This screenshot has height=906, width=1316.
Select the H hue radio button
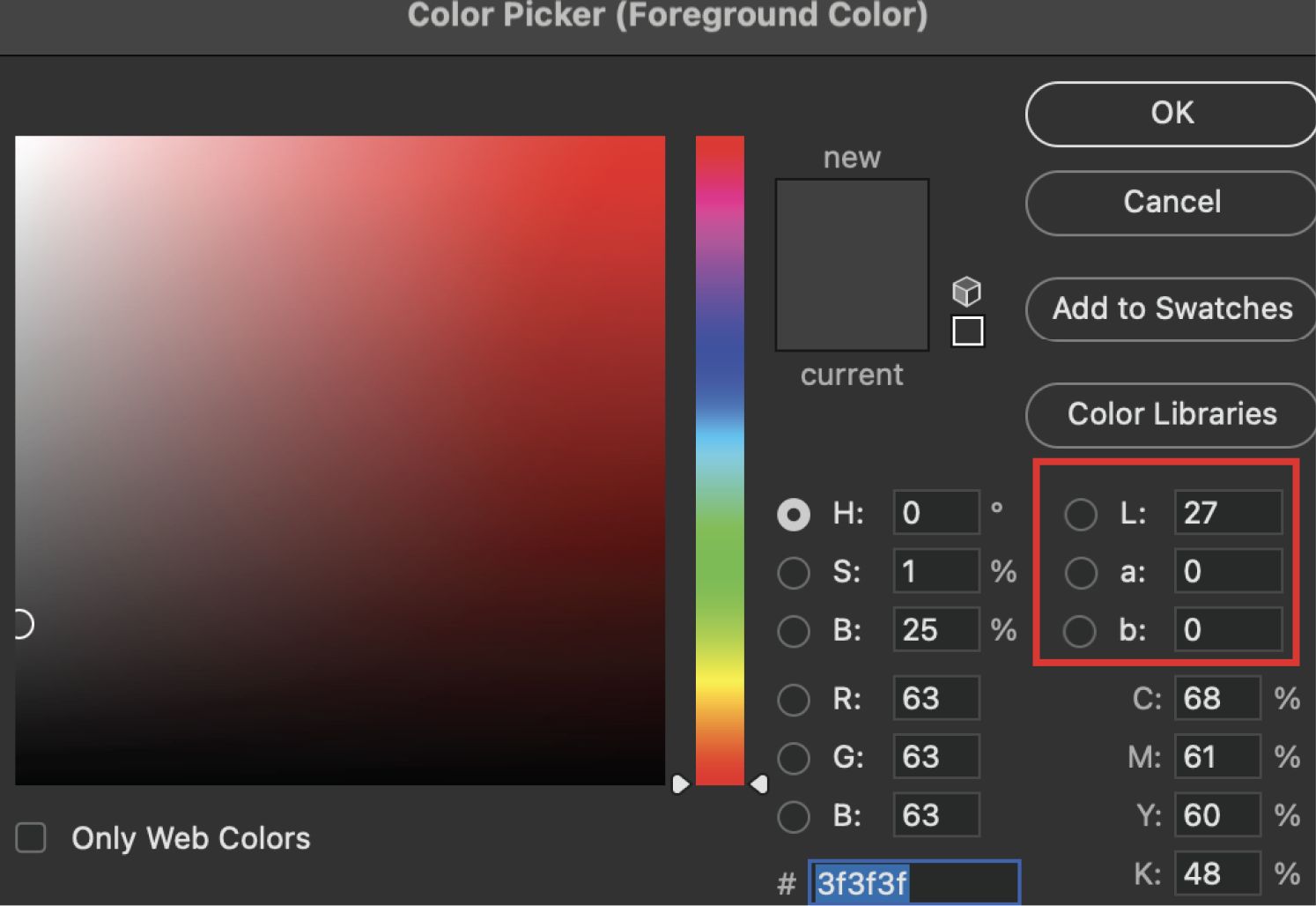click(793, 514)
